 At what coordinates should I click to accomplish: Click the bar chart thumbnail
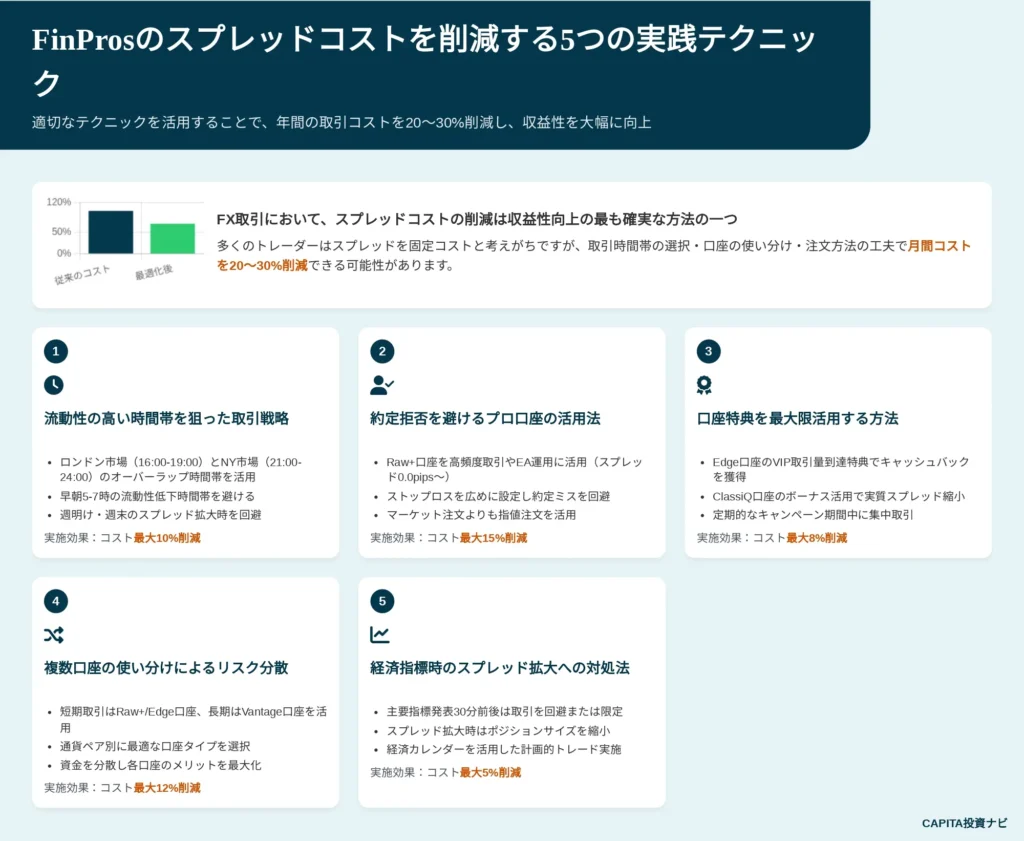[124, 240]
